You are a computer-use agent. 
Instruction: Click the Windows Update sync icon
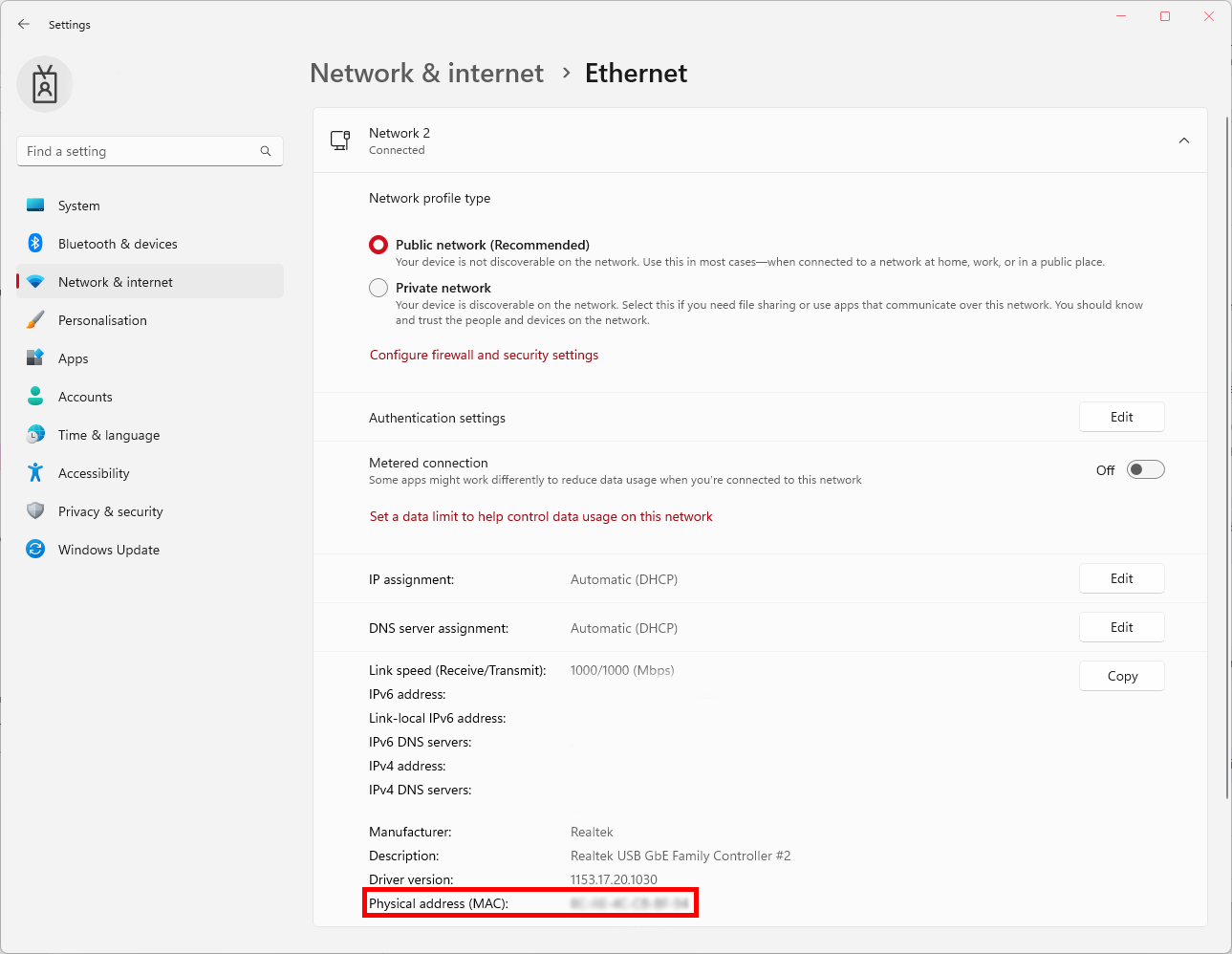click(35, 550)
